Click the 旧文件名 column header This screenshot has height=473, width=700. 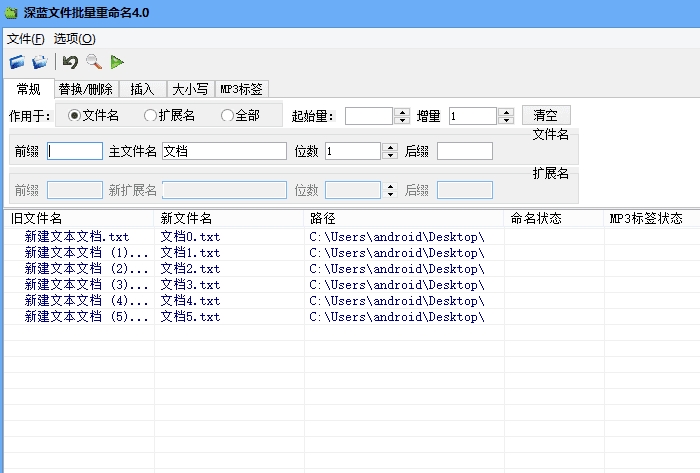coord(79,218)
